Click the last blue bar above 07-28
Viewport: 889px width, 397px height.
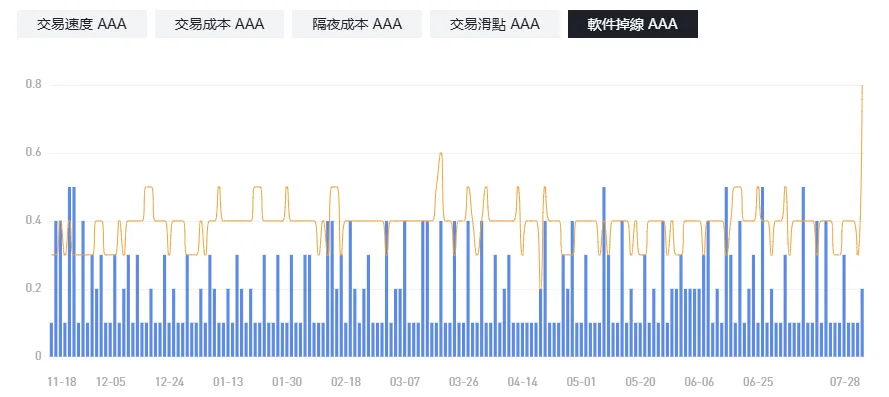862,322
